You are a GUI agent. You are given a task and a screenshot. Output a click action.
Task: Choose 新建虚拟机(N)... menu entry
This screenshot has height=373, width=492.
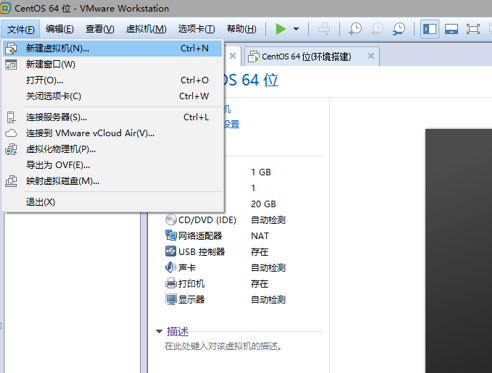[x=113, y=48]
